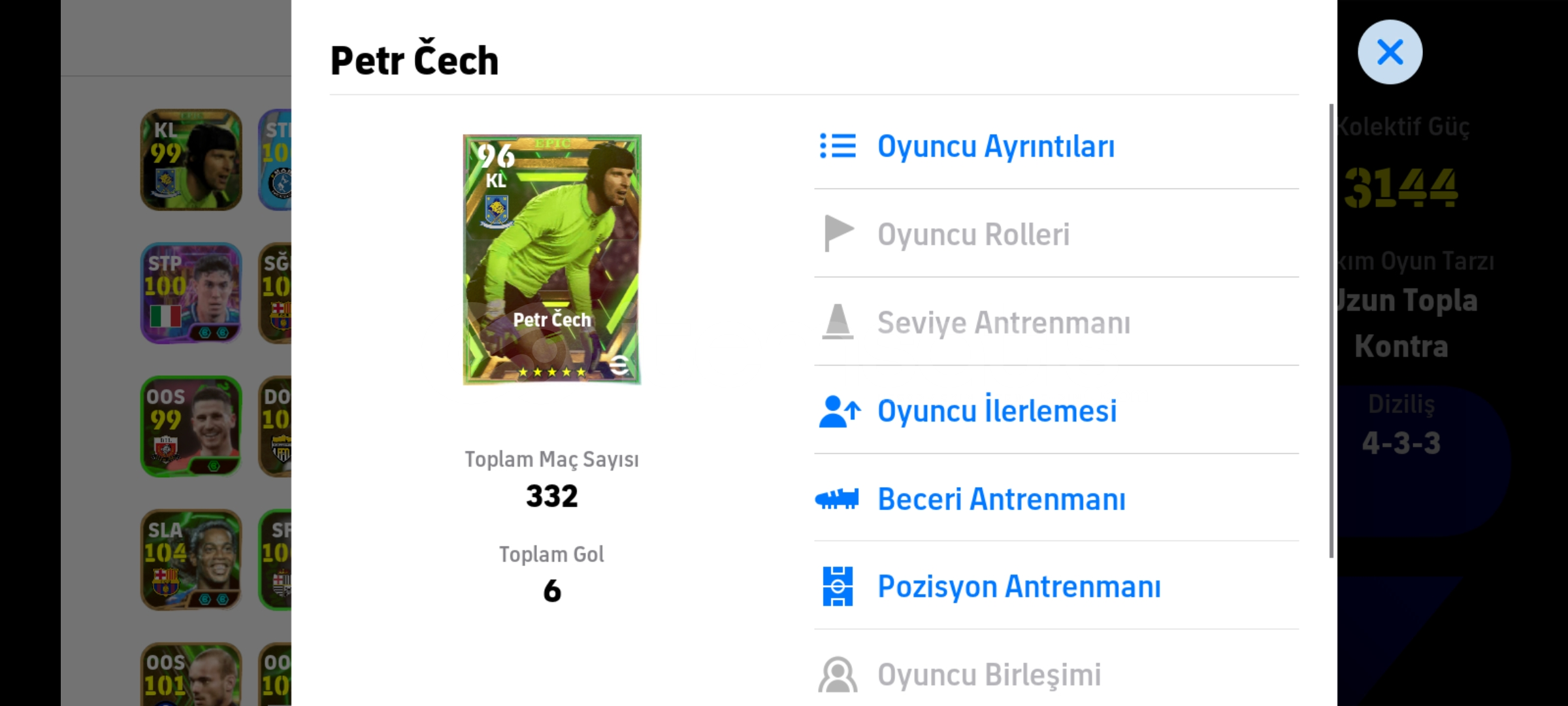The width and height of the screenshot is (1568, 706).
Task: Select the STP 100 Italy player card
Action: (191, 294)
